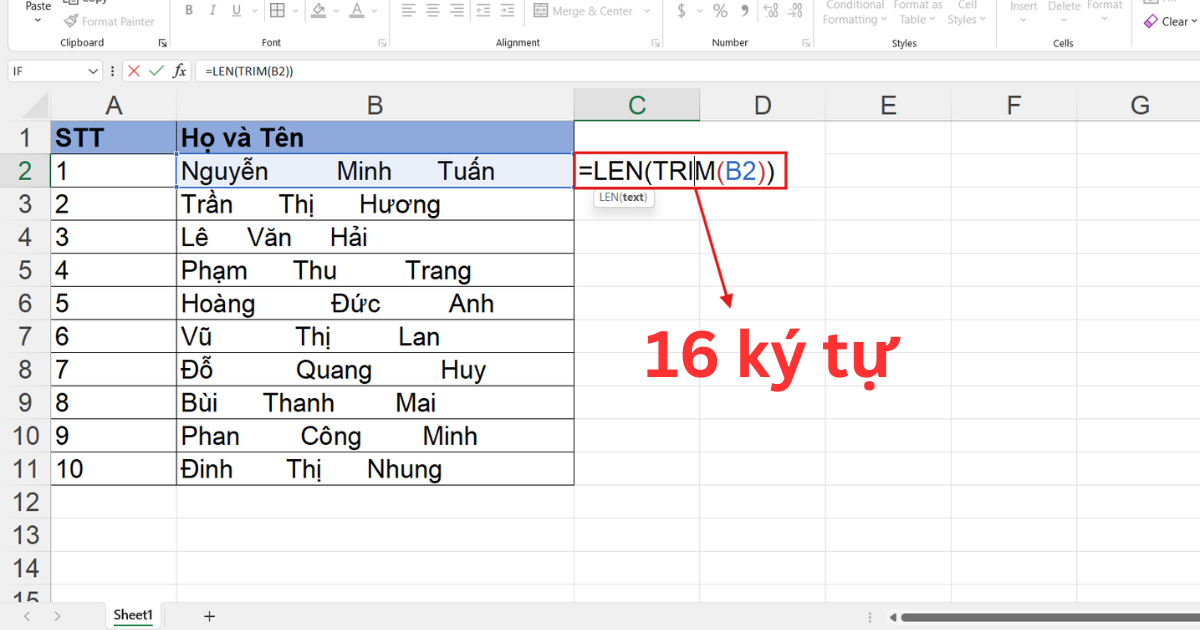The width and height of the screenshot is (1200, 630).
Task: Switch to the Sheet1 tab
Action: [132, 615]
